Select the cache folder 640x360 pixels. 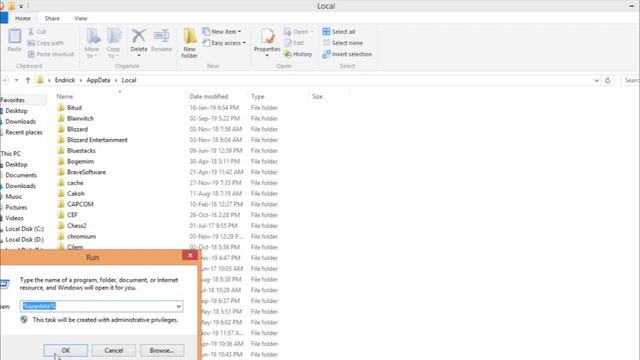[75, 182]
